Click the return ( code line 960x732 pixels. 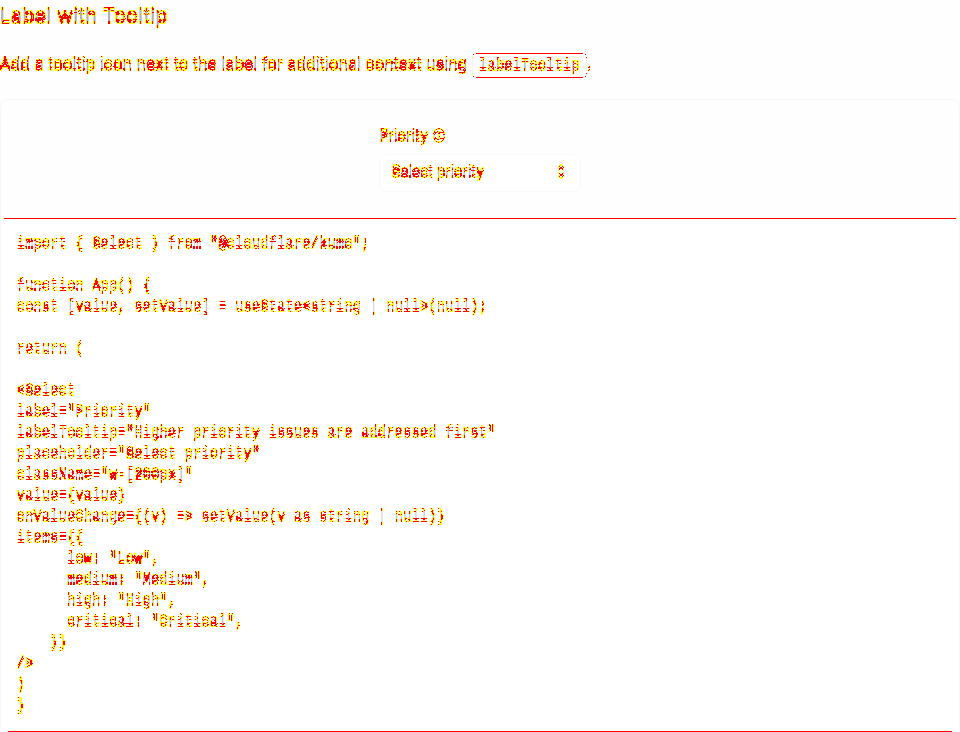click(x=50, y=348)
